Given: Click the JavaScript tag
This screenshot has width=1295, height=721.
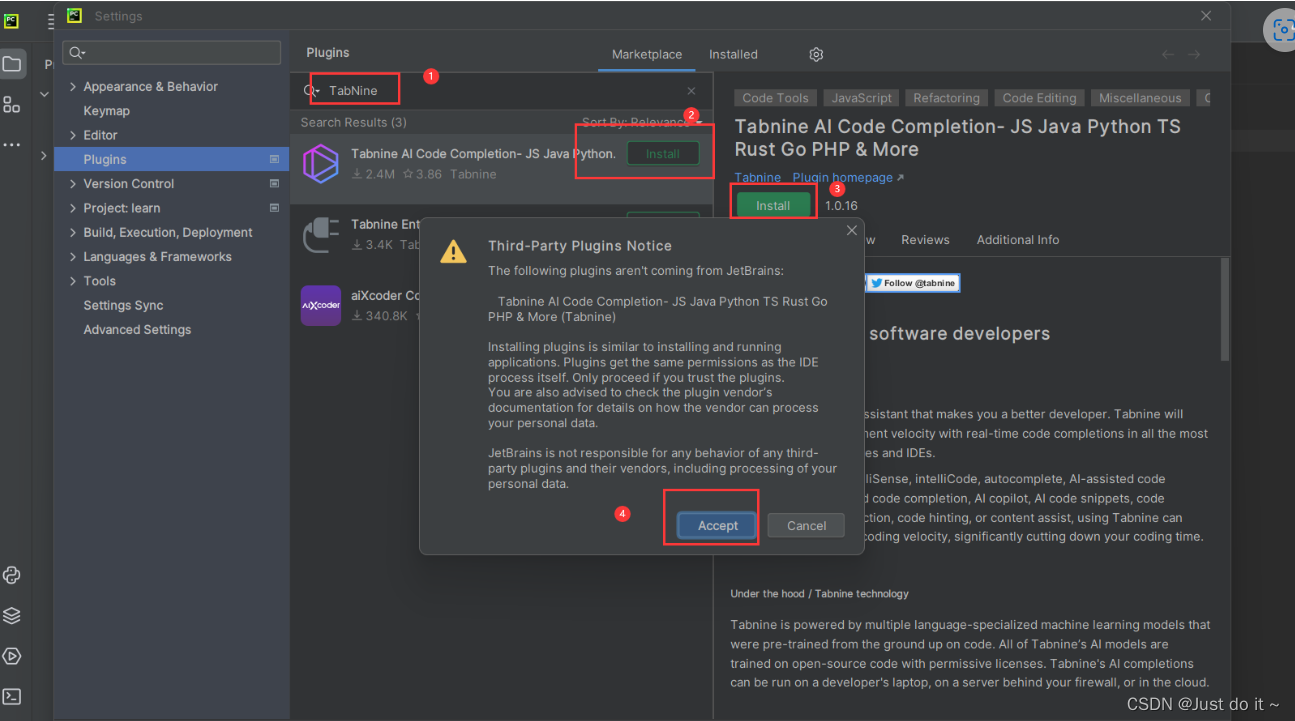Looking at the screenshot, I should coord(862,98).
